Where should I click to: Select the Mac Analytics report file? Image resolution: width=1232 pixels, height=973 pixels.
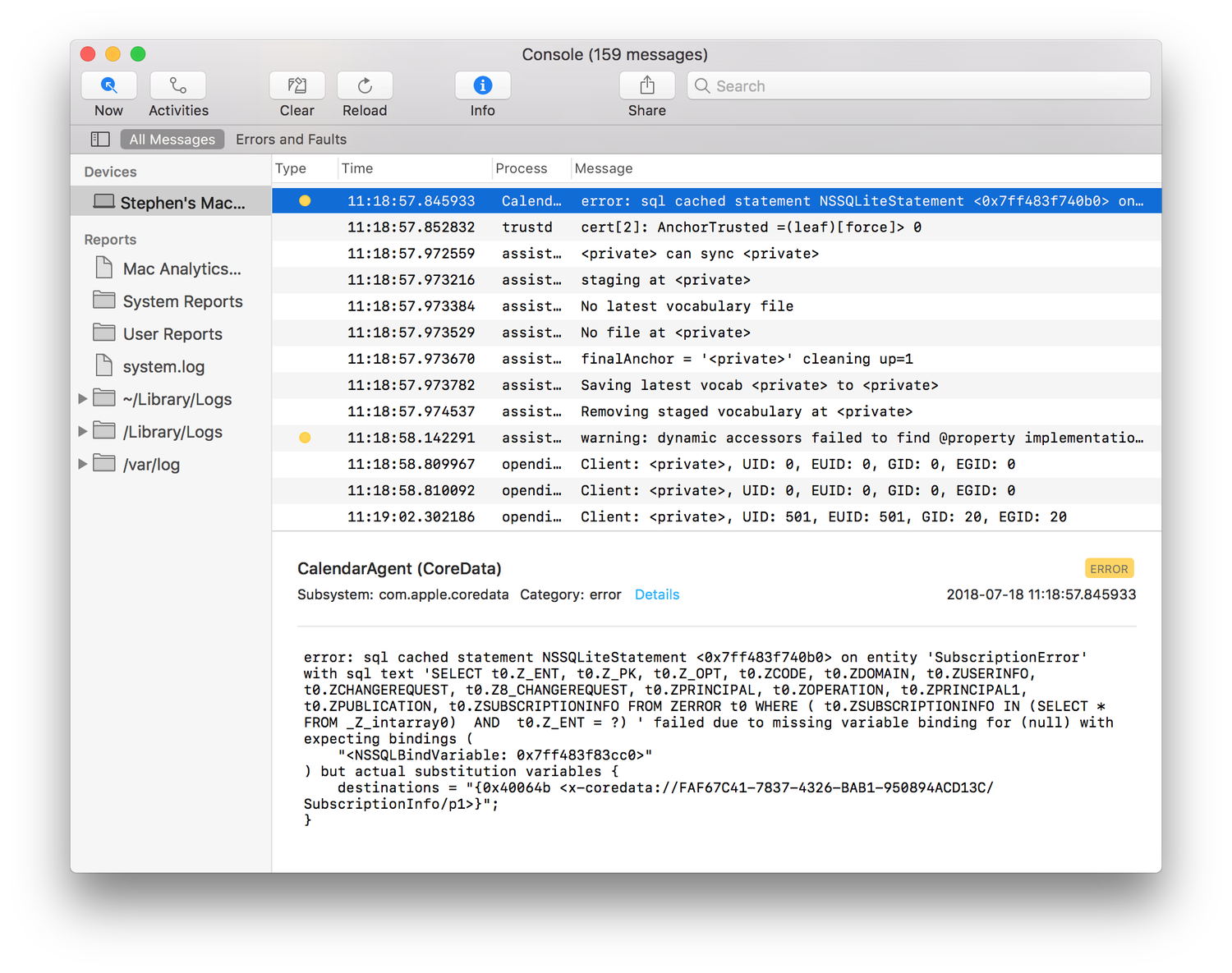181,269
